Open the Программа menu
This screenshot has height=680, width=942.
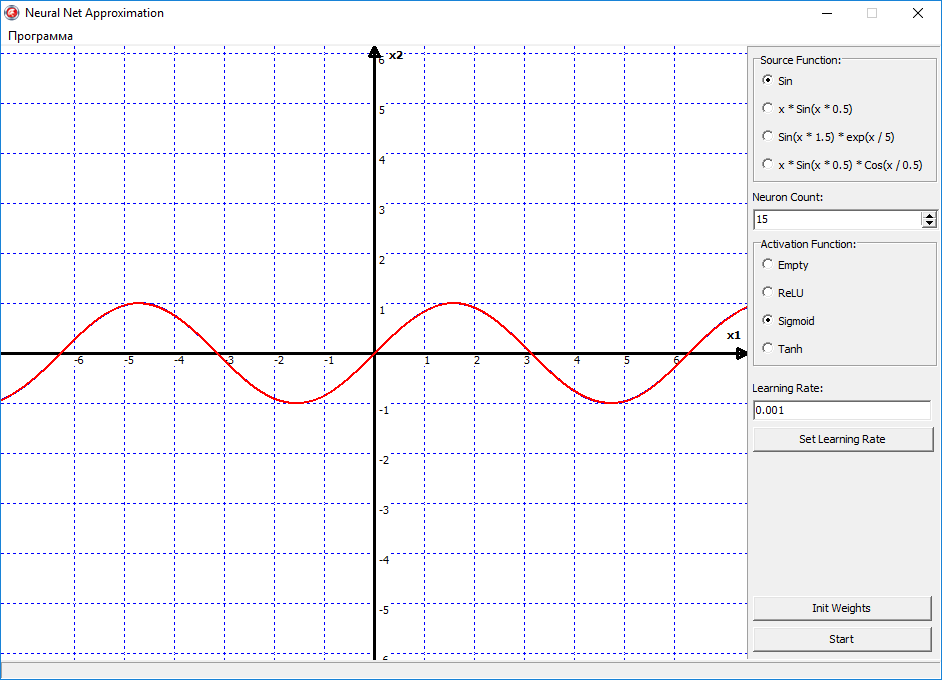(40, 36)
